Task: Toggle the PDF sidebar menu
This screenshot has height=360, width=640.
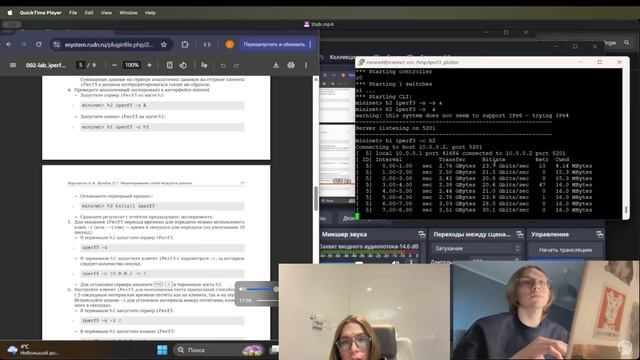Action: (13, 65)
